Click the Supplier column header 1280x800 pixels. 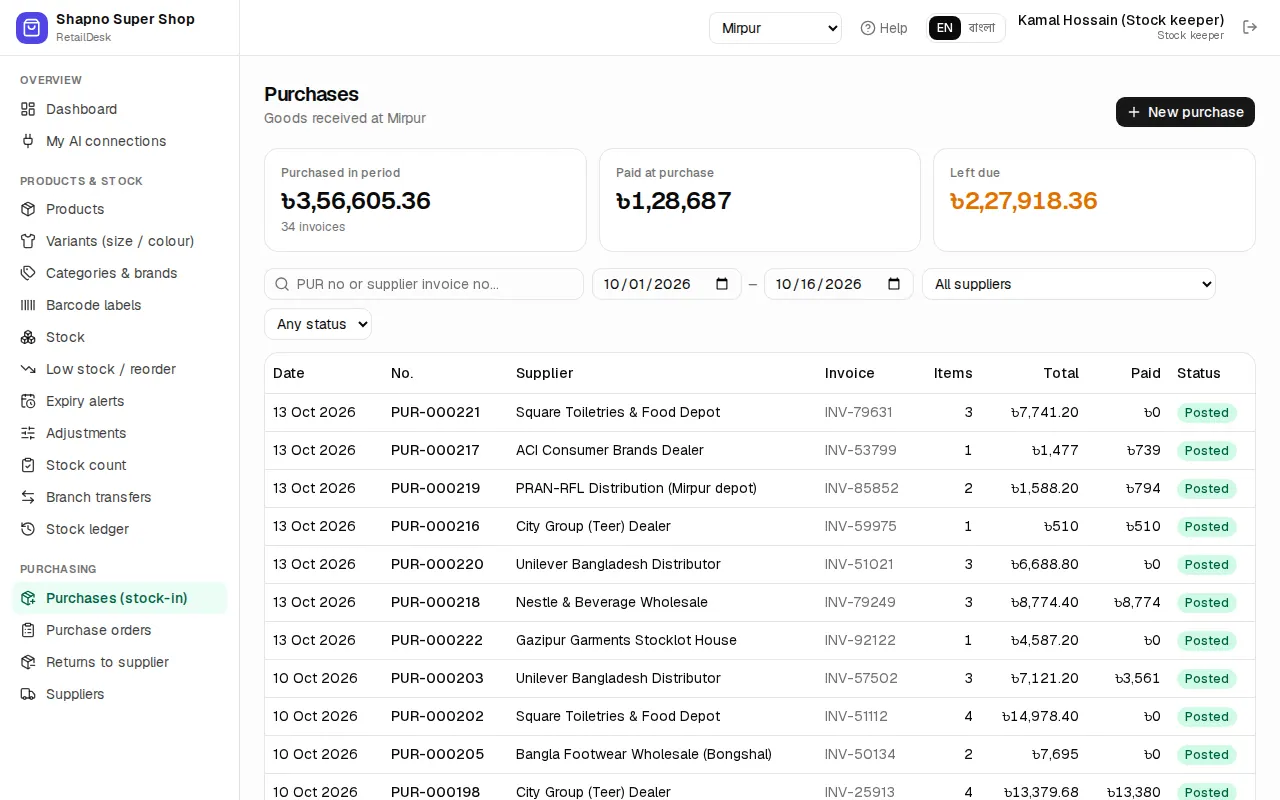(544, 373)
